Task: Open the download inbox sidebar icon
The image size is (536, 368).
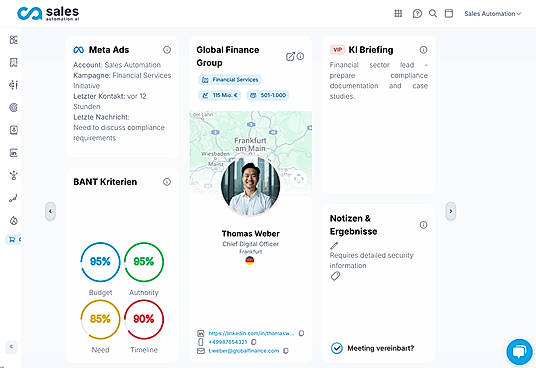Action: click(13, 130)
